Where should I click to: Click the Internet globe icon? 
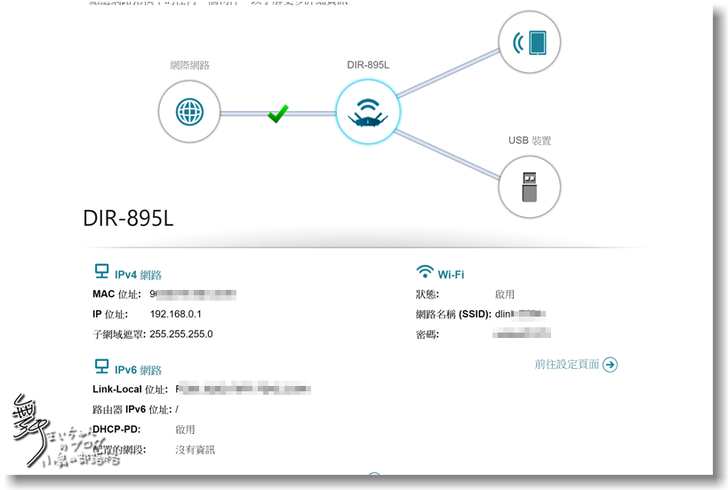[189, 112]
